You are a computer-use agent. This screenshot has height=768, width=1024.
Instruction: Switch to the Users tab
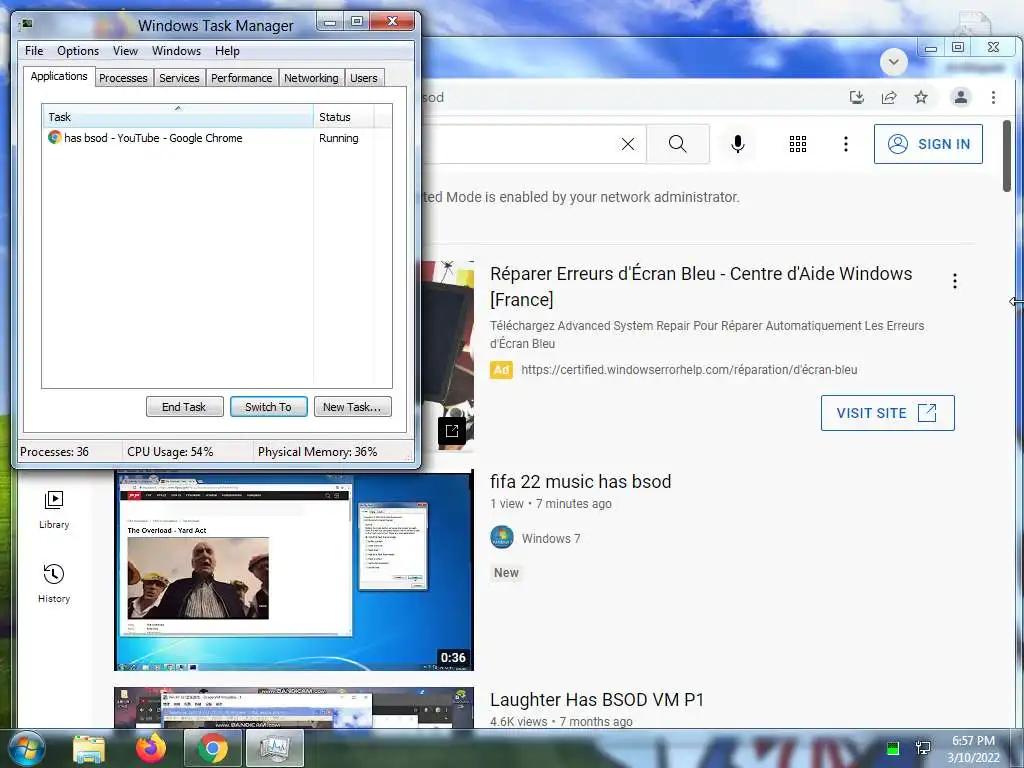coord(364,78)
